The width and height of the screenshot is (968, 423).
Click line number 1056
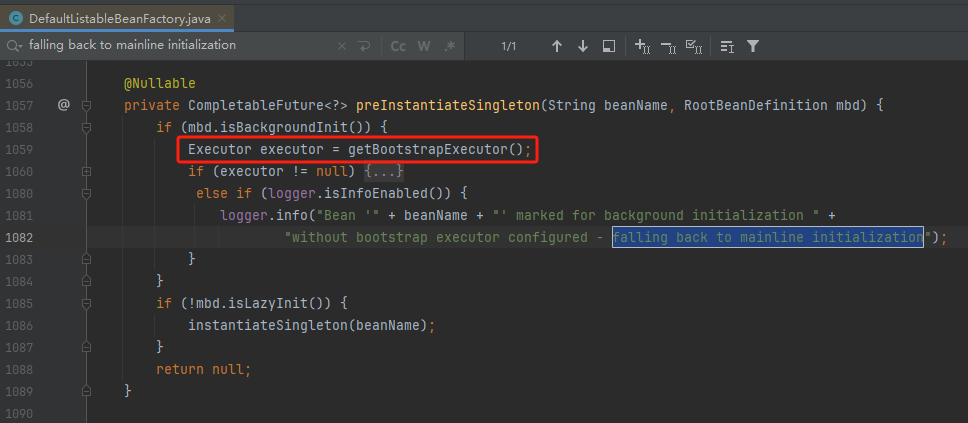click(19, 84)
